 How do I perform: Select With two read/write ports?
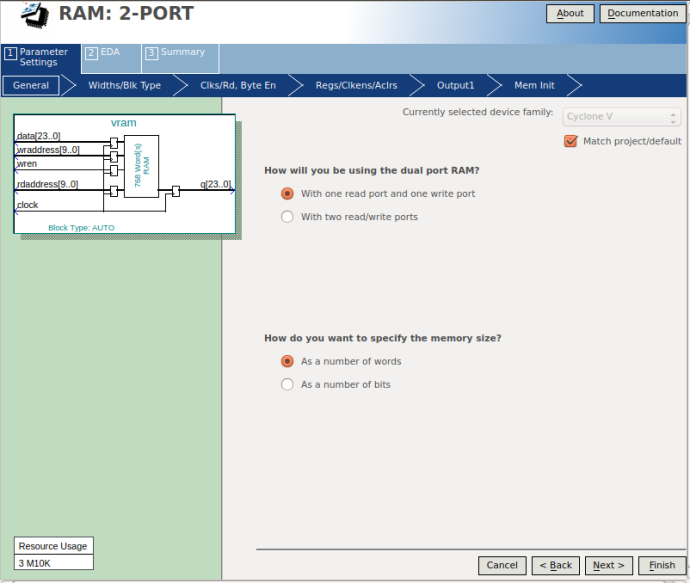coord(287,217)
